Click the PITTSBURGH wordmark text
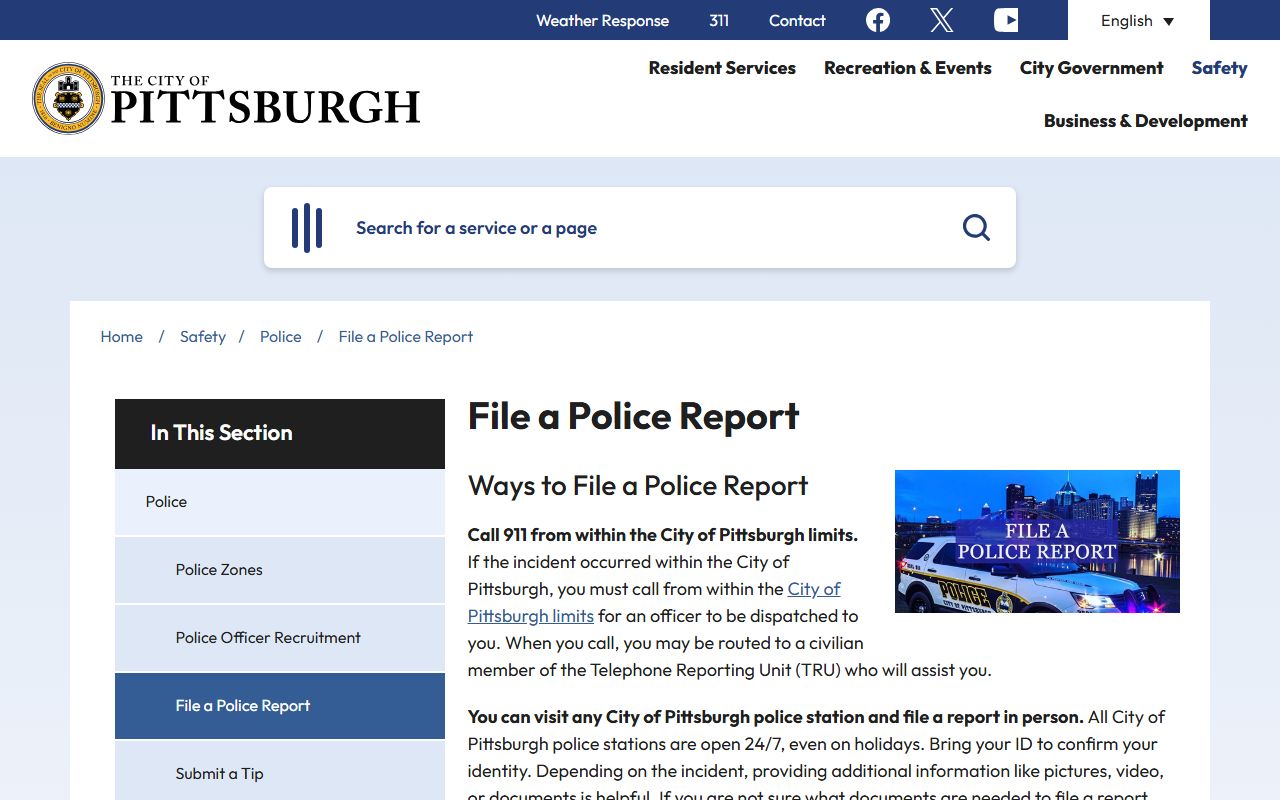Image resolution: width=1280 pixels, height=800 pixels. [265, 108]
